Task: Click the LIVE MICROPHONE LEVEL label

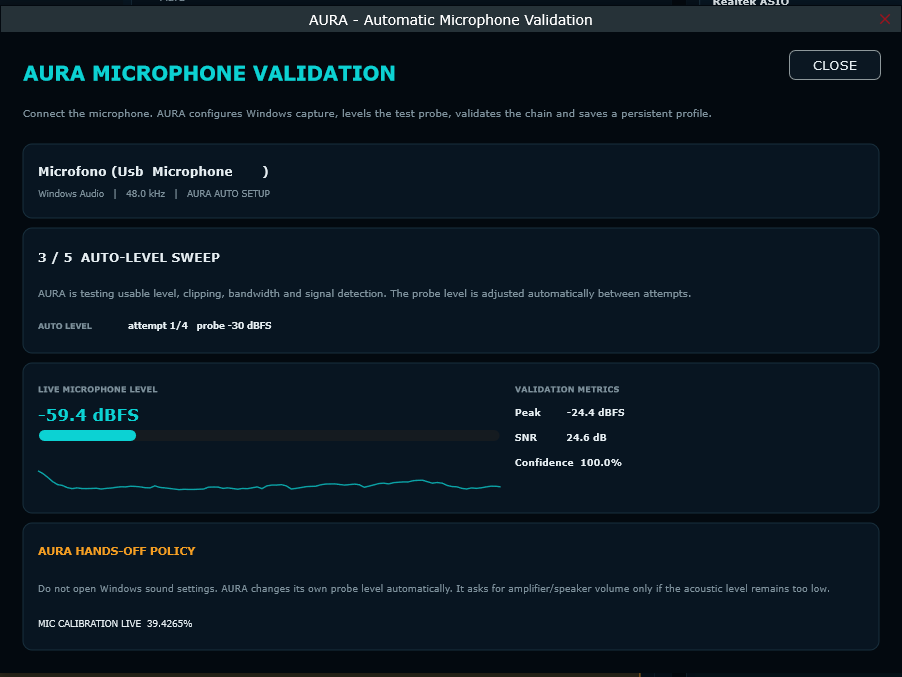Action: click(98, 389)
